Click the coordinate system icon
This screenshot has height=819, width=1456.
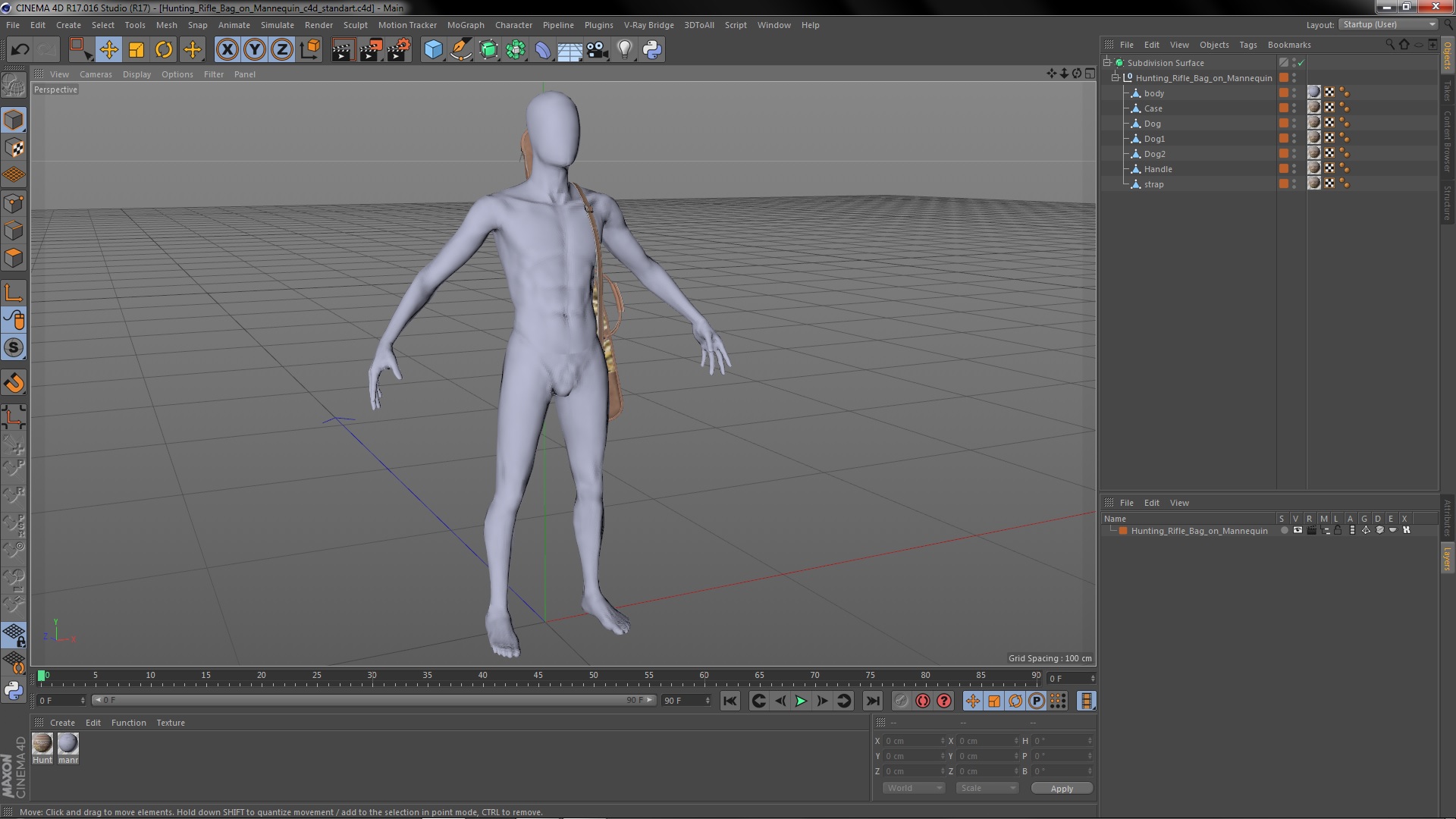point(310,50)
